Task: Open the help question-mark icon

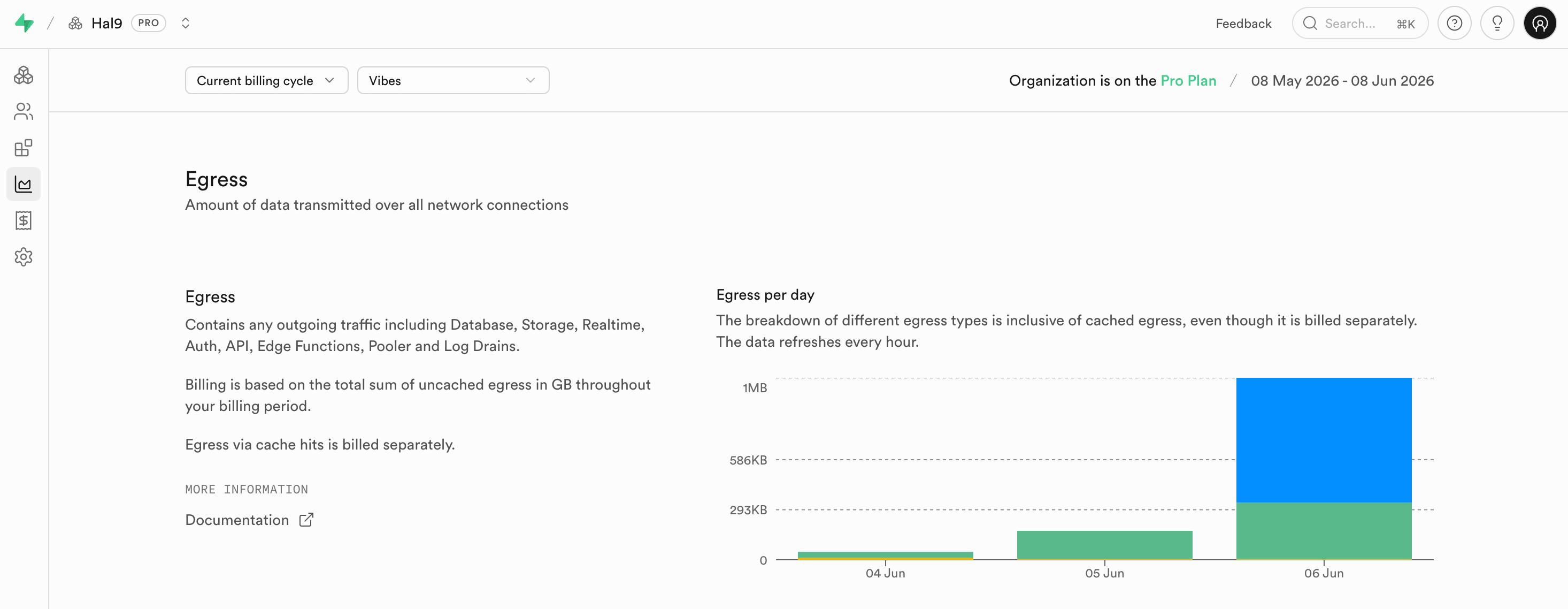Action: (x=1454, y=23)
